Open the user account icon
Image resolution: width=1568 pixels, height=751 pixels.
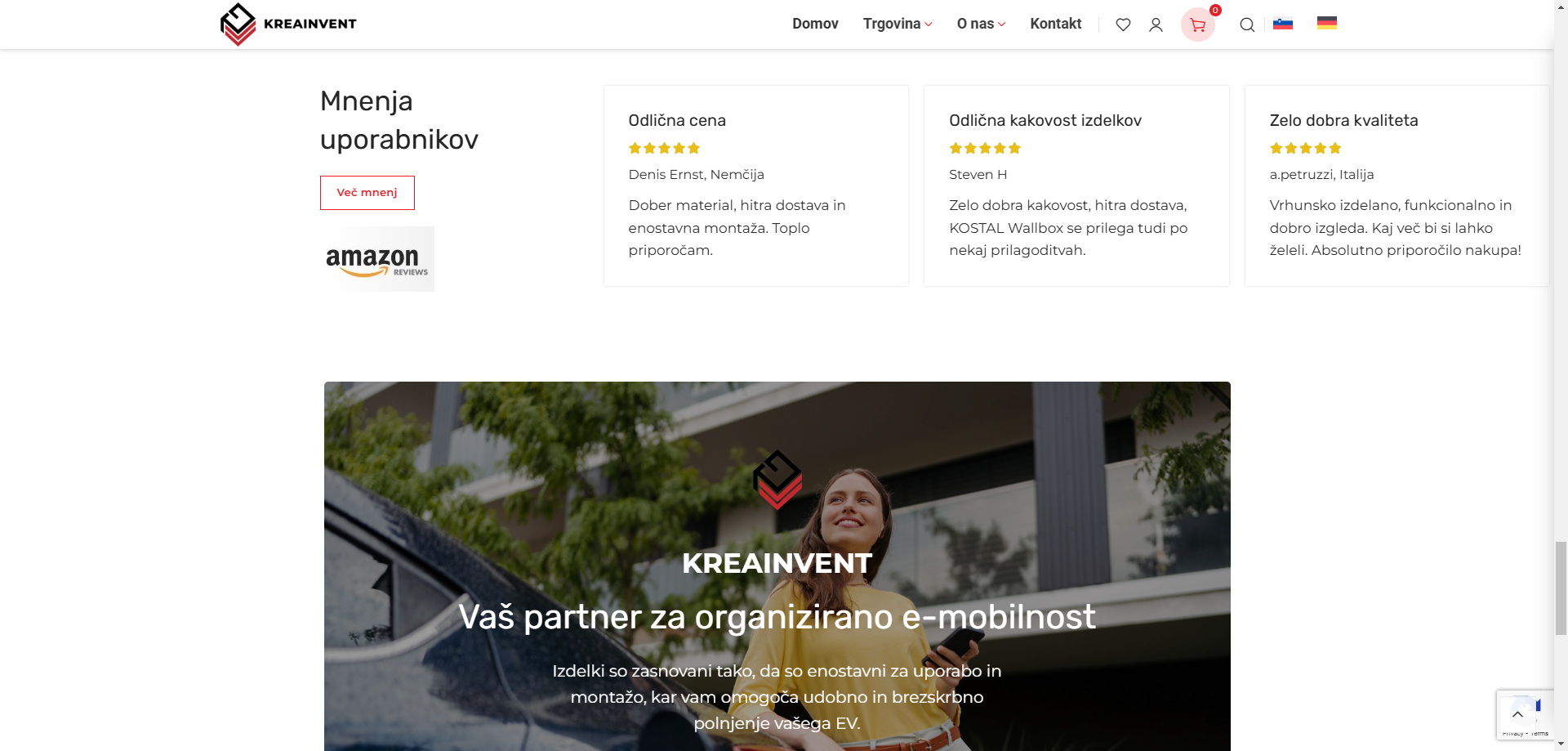point(1156,25)
